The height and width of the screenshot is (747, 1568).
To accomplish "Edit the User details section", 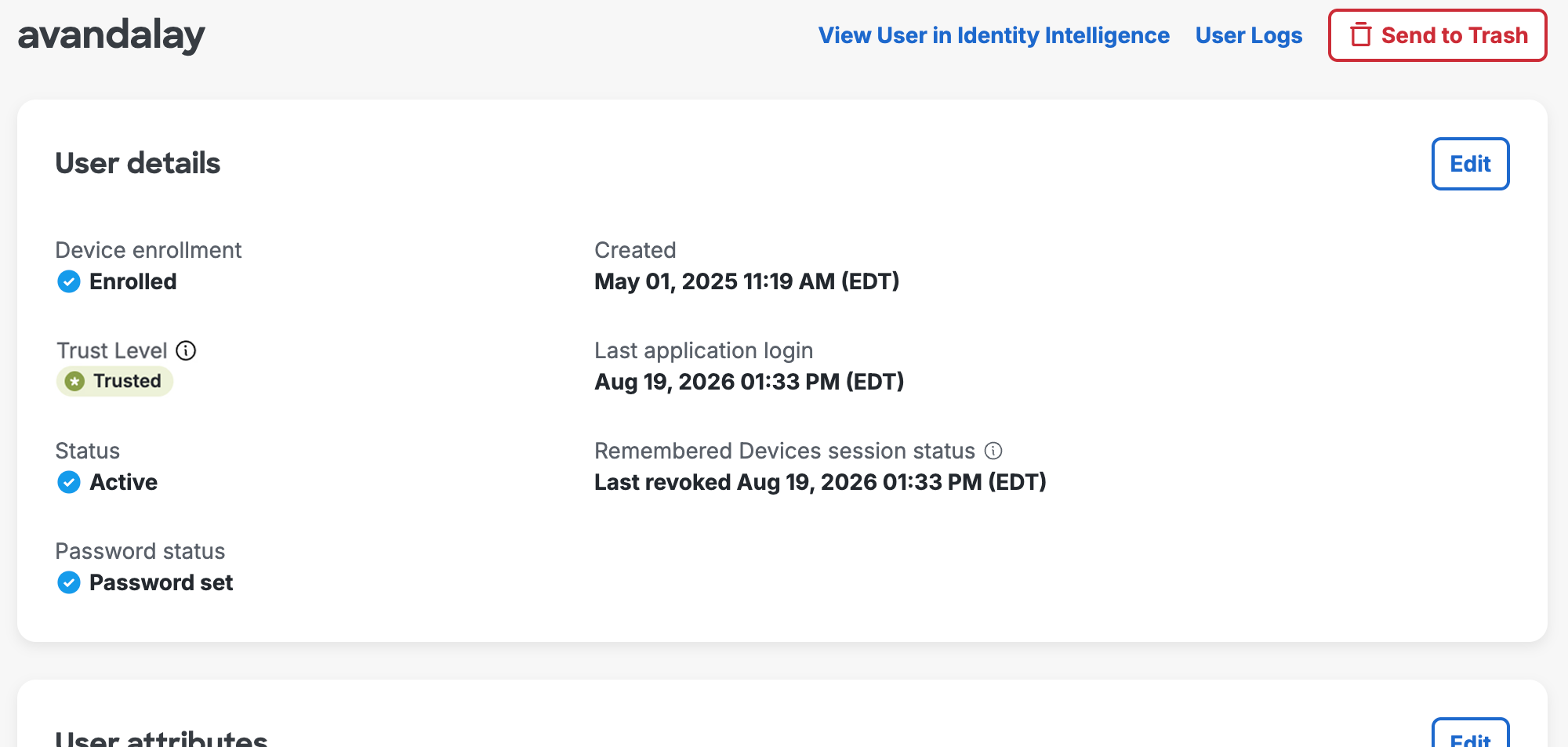I will tap(1471, 164).
